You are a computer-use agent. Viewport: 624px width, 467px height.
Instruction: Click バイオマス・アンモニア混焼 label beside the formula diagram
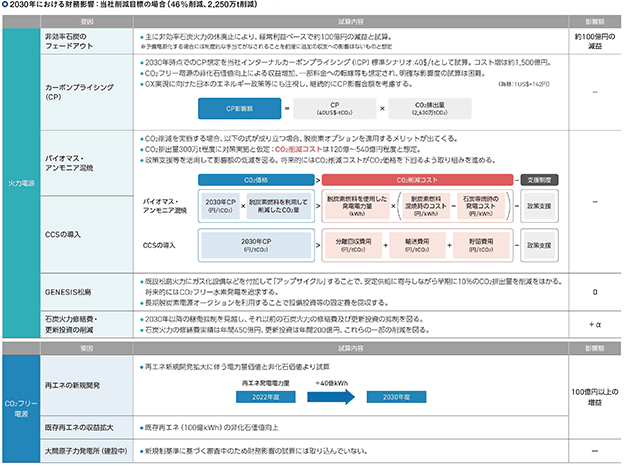[x=165, y=206]
